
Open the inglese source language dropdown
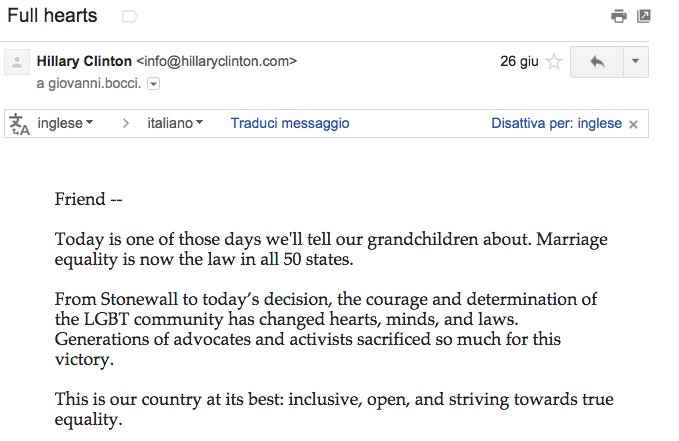click(65, 124)
